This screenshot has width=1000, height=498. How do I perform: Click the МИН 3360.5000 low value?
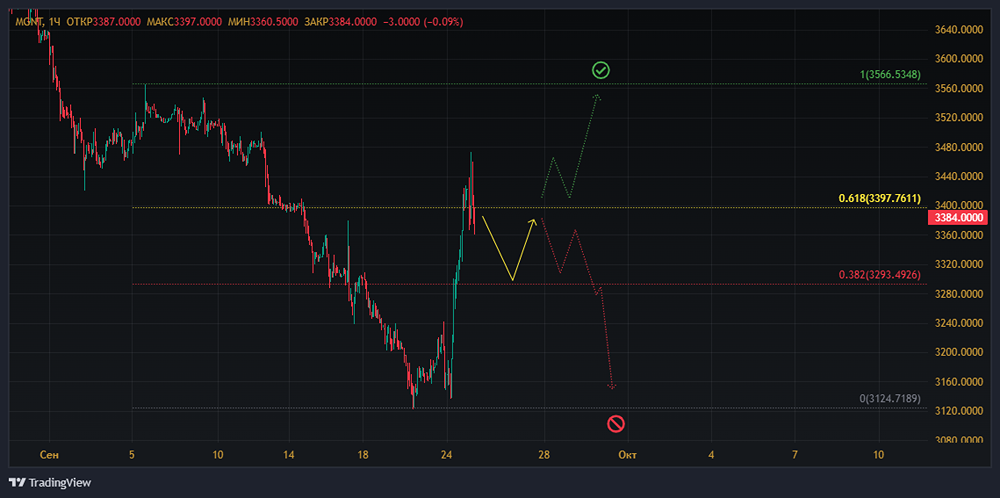pos(263,22)
